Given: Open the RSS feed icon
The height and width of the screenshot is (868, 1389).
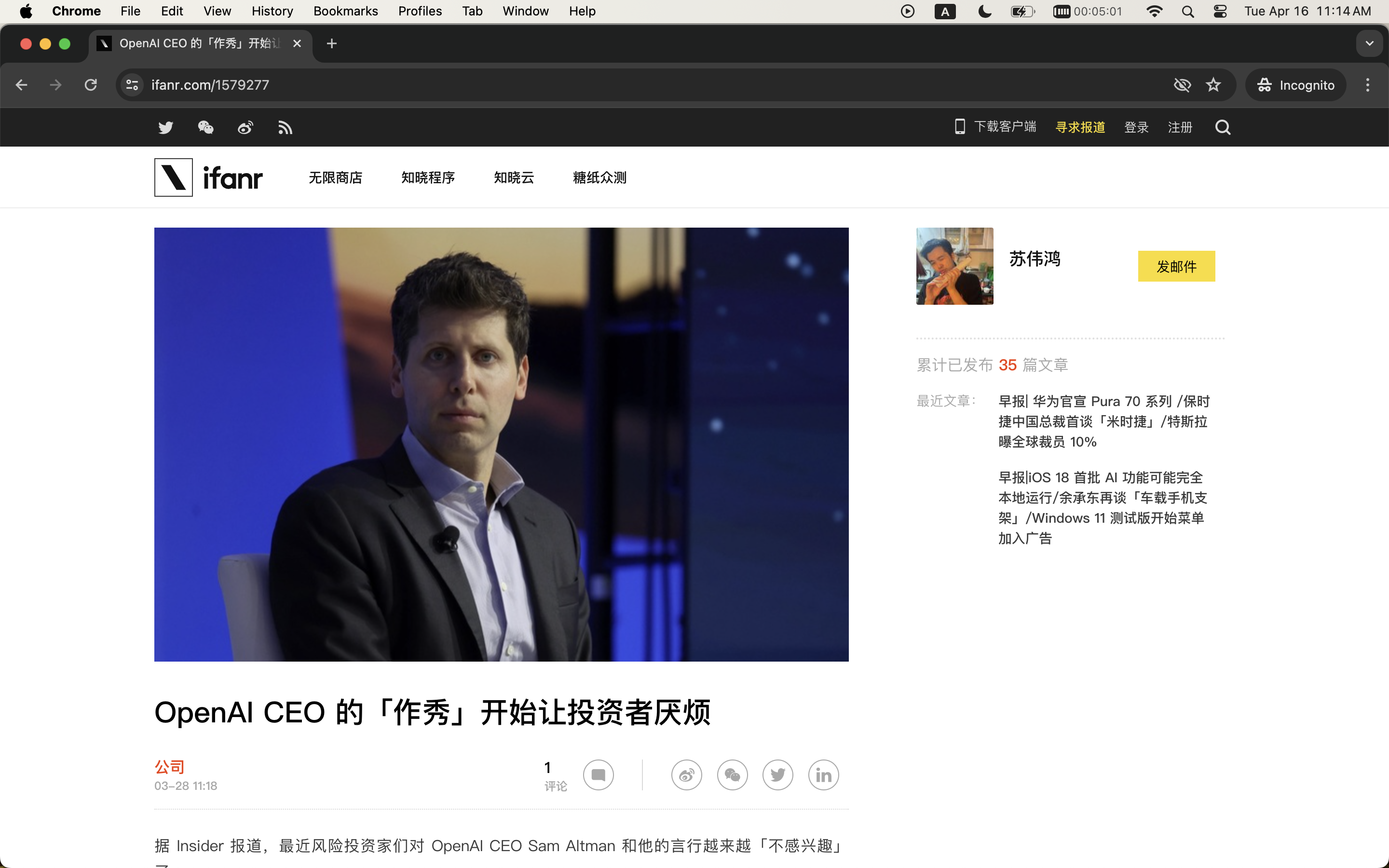Looking at the screenshot, I should point(285,127).
